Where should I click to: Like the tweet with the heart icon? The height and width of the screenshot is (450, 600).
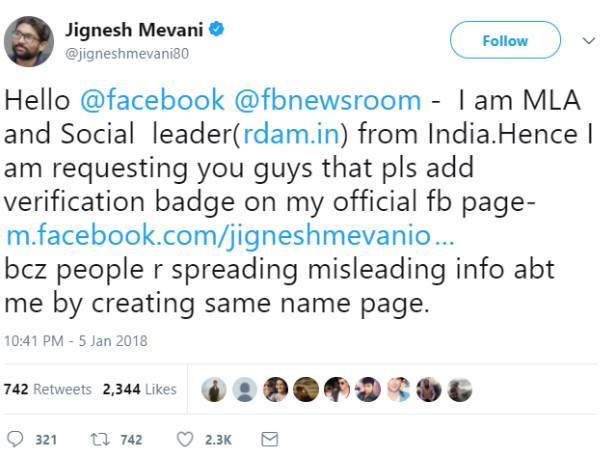[184, 439]
